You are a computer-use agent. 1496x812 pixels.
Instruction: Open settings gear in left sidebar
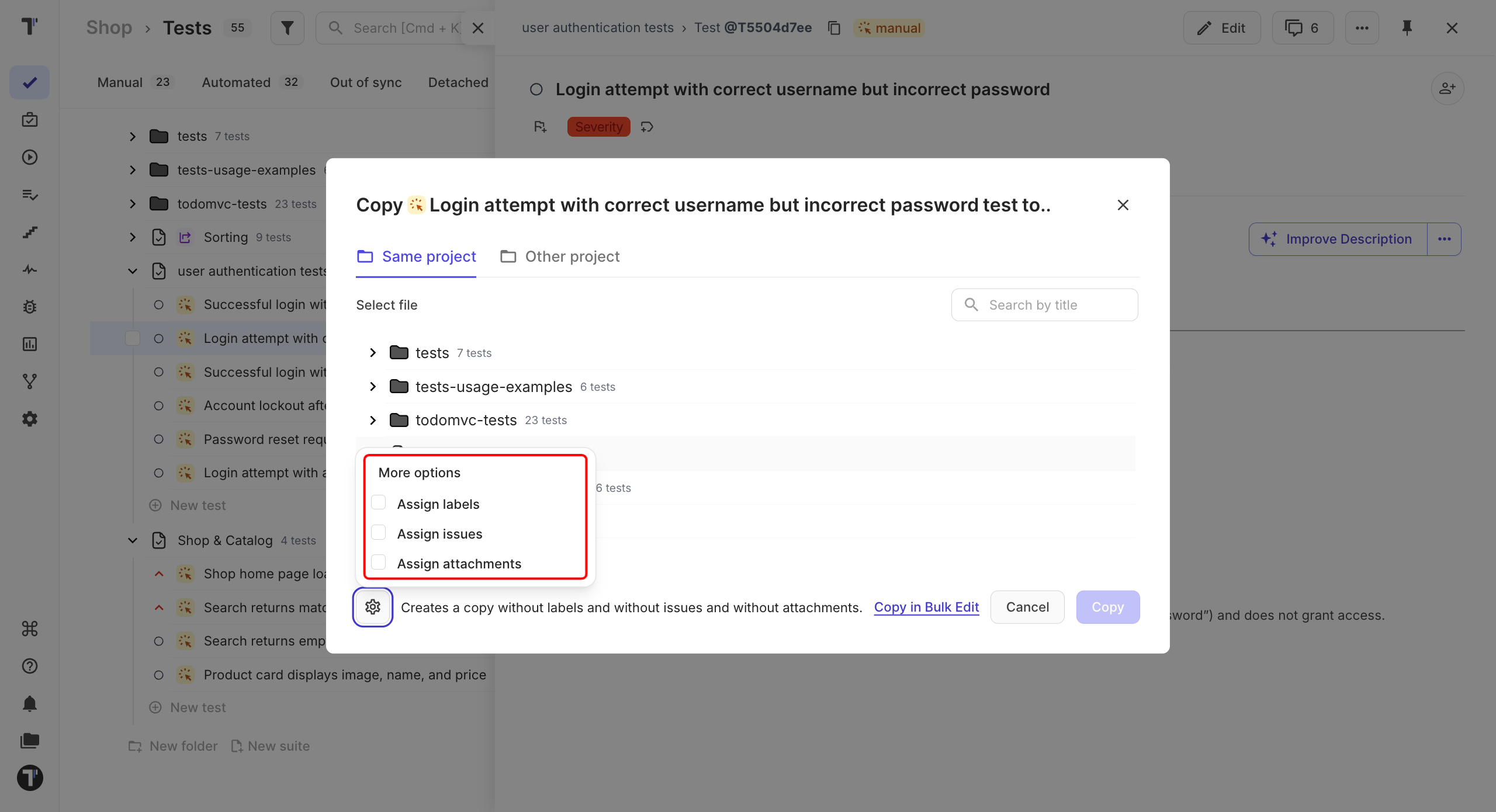30,419
